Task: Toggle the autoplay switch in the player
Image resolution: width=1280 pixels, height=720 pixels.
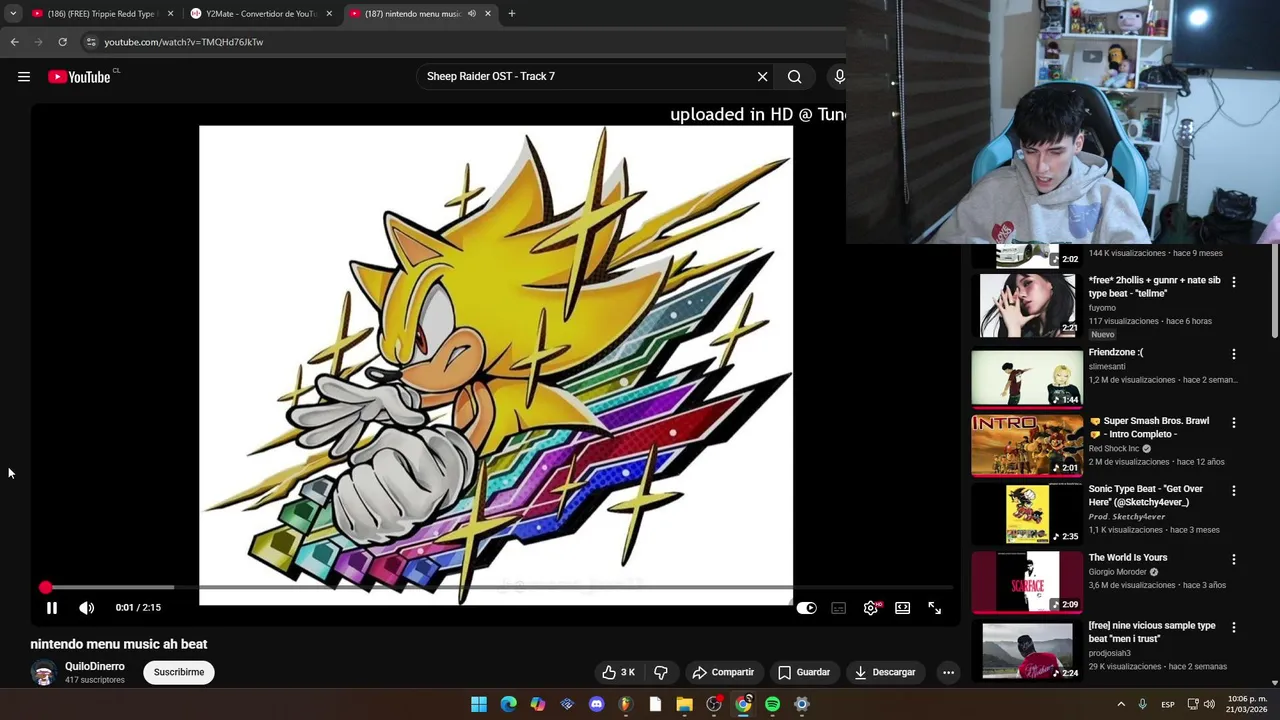Action: pos(806,608)
